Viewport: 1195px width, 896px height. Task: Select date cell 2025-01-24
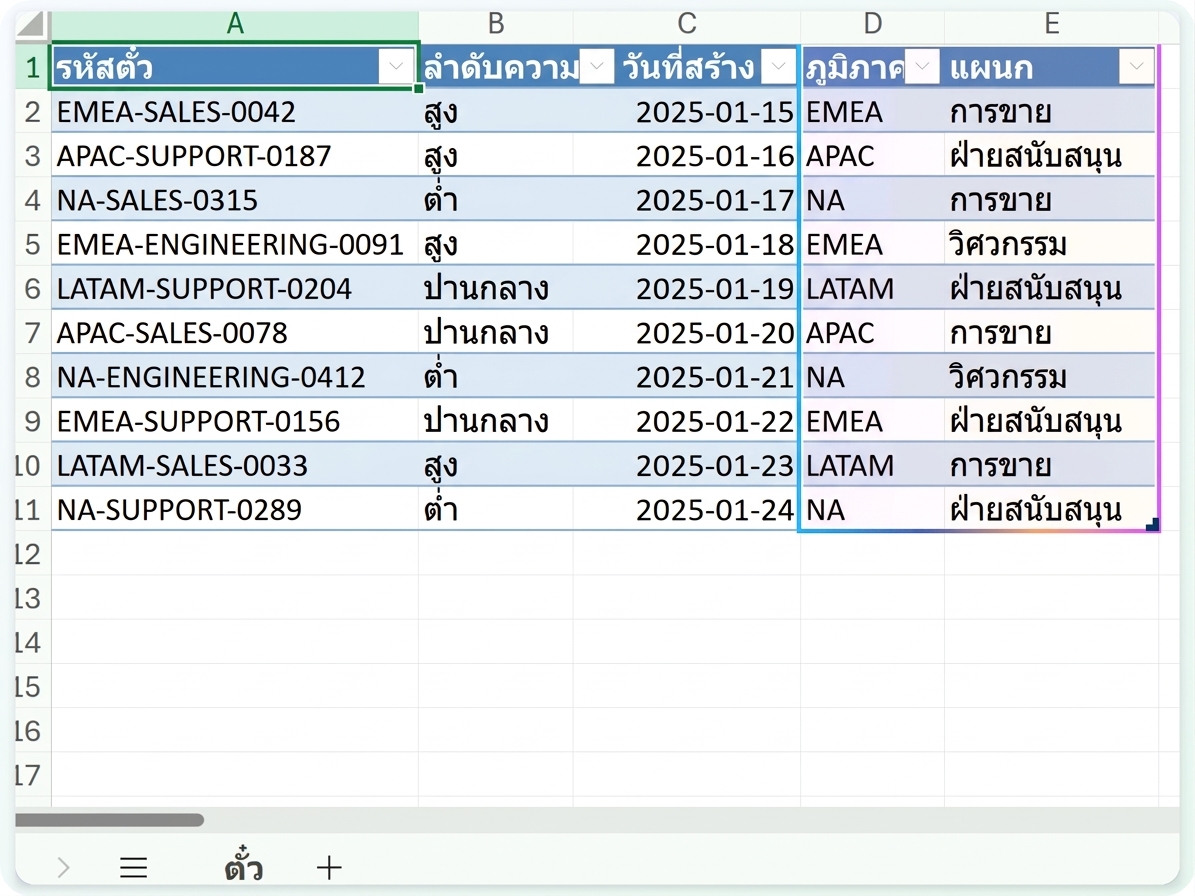click(687, 510)
